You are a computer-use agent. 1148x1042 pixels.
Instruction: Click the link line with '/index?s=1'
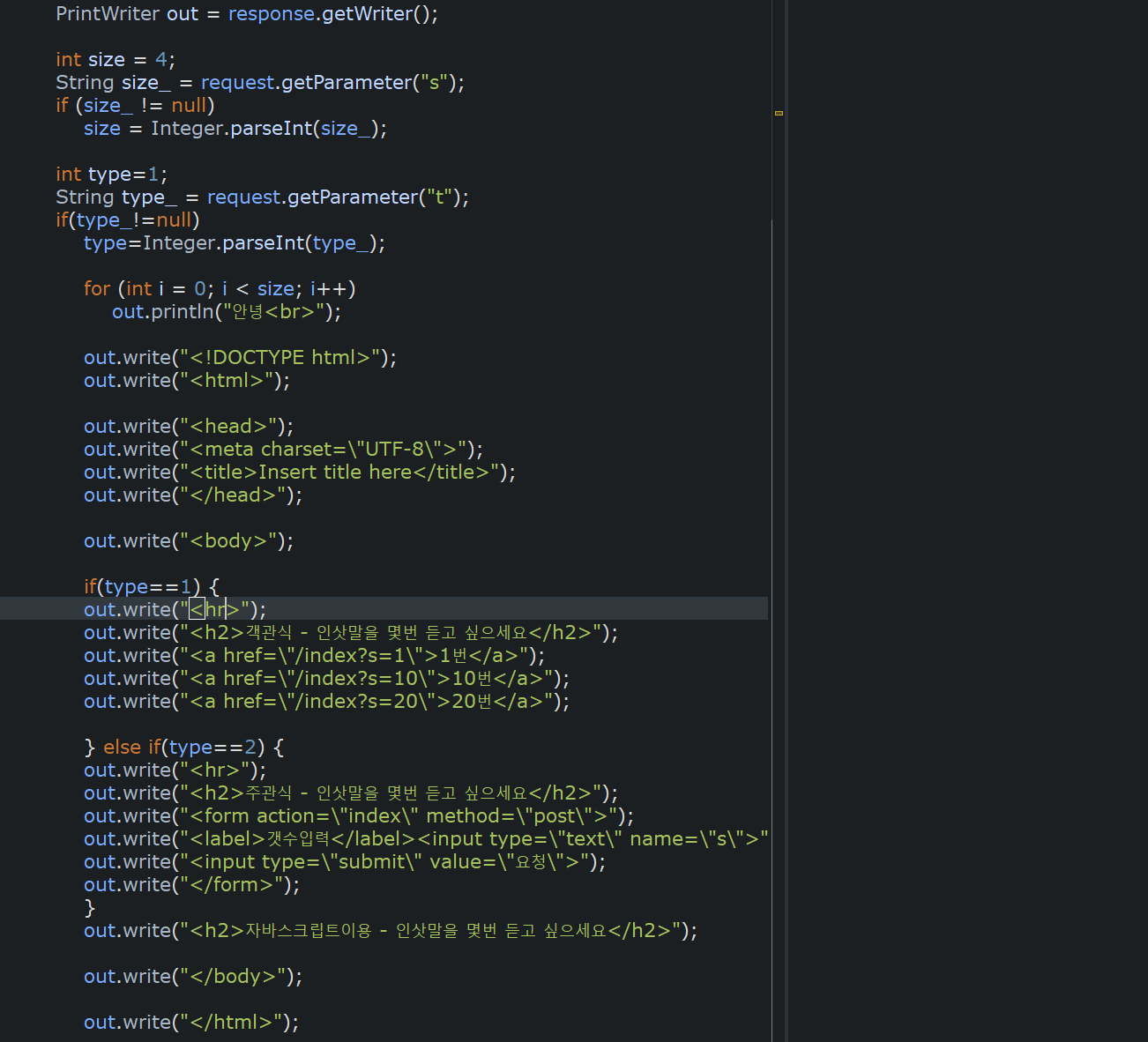pyautogui.click(x=314, y=656)
